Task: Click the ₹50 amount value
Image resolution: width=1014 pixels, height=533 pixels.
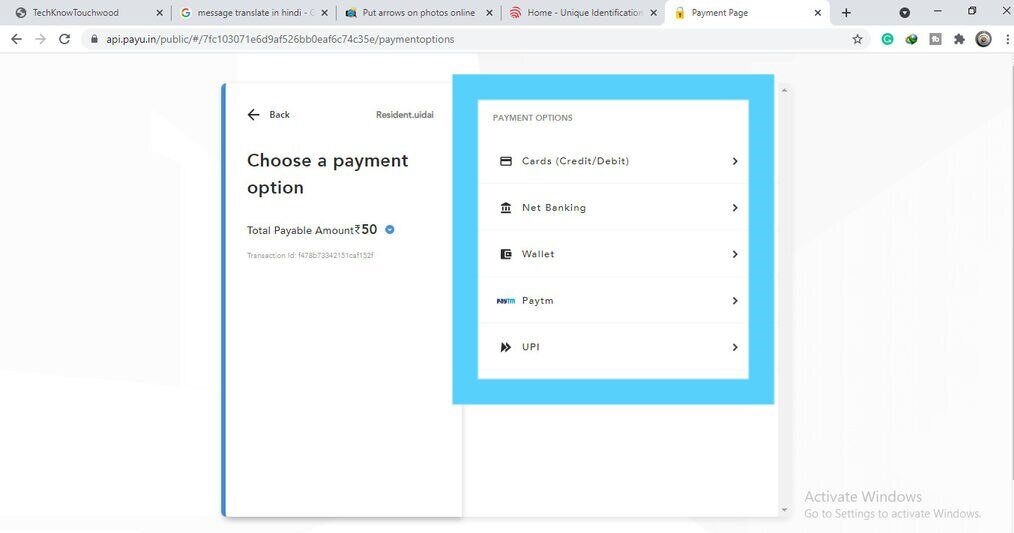Action: point(366,230)
